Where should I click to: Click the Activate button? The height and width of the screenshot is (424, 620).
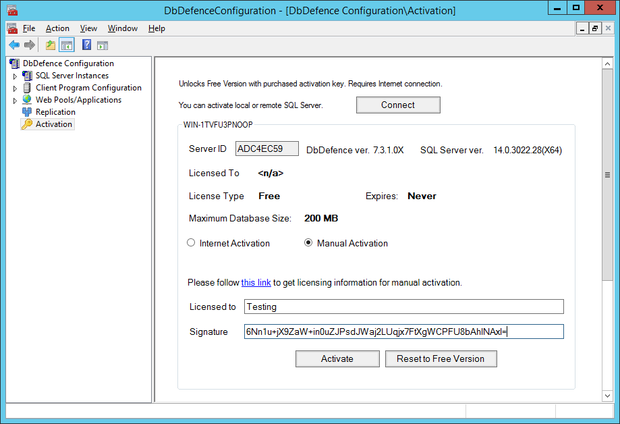336,358
